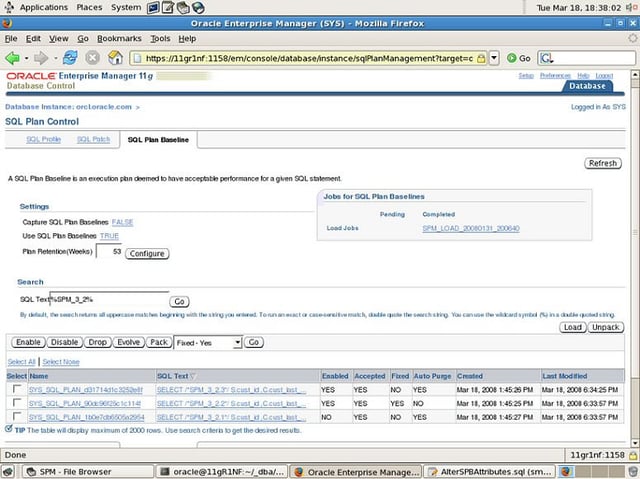Click the Load button
Image resolution: width=640 pixels, height=479 pixels.
click(573, 327)
